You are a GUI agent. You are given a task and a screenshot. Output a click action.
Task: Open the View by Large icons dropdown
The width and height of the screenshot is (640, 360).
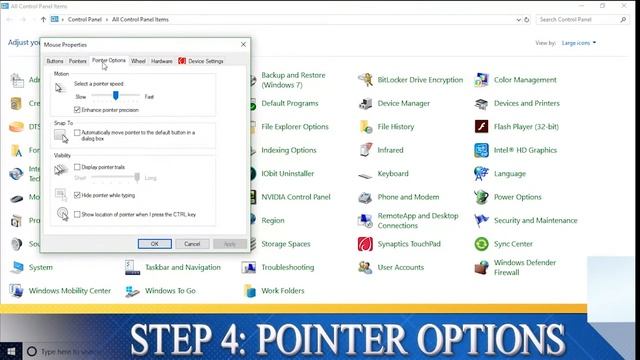tap(579, 43)
